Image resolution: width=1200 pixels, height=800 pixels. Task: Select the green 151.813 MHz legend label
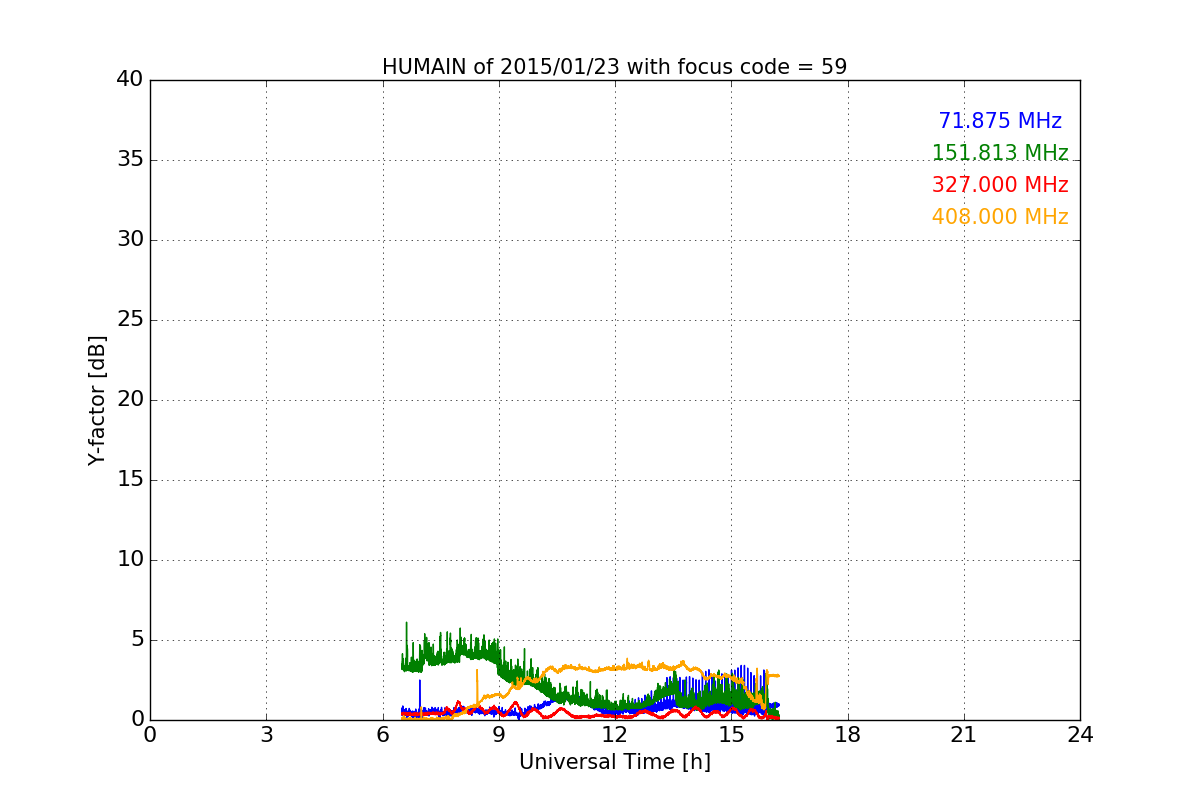tap(1000, 153)
